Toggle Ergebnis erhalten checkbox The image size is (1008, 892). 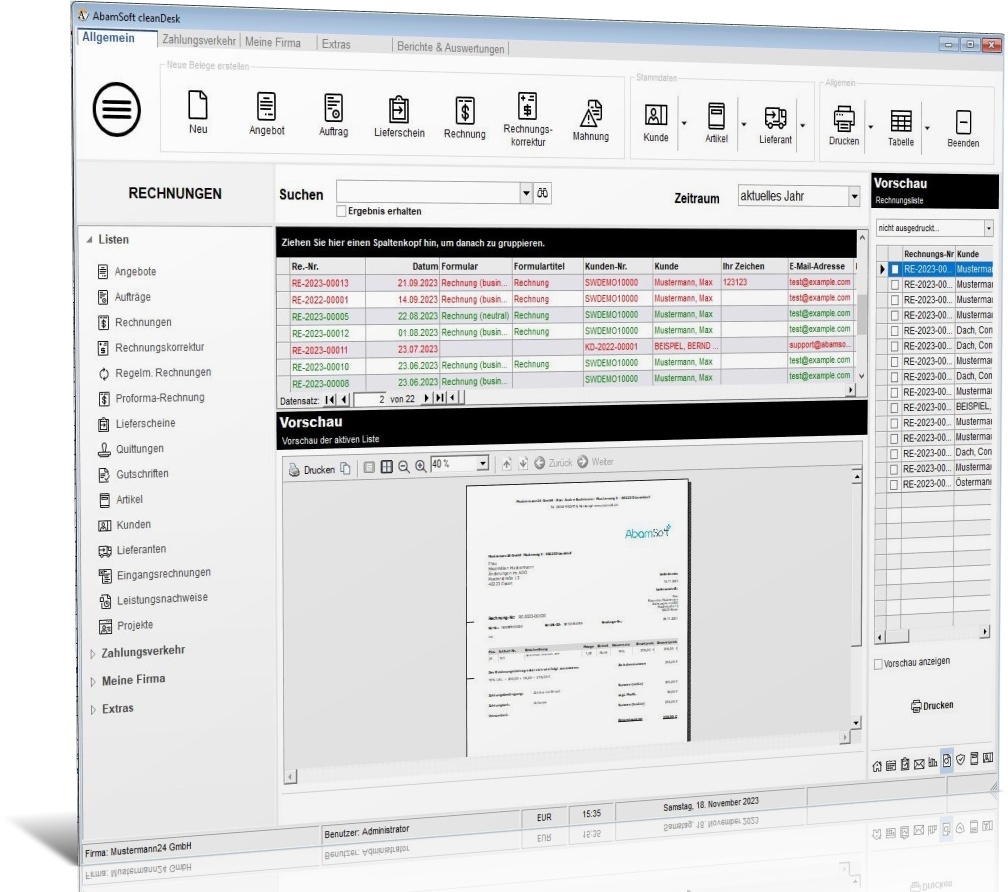[x=341, y=211]
